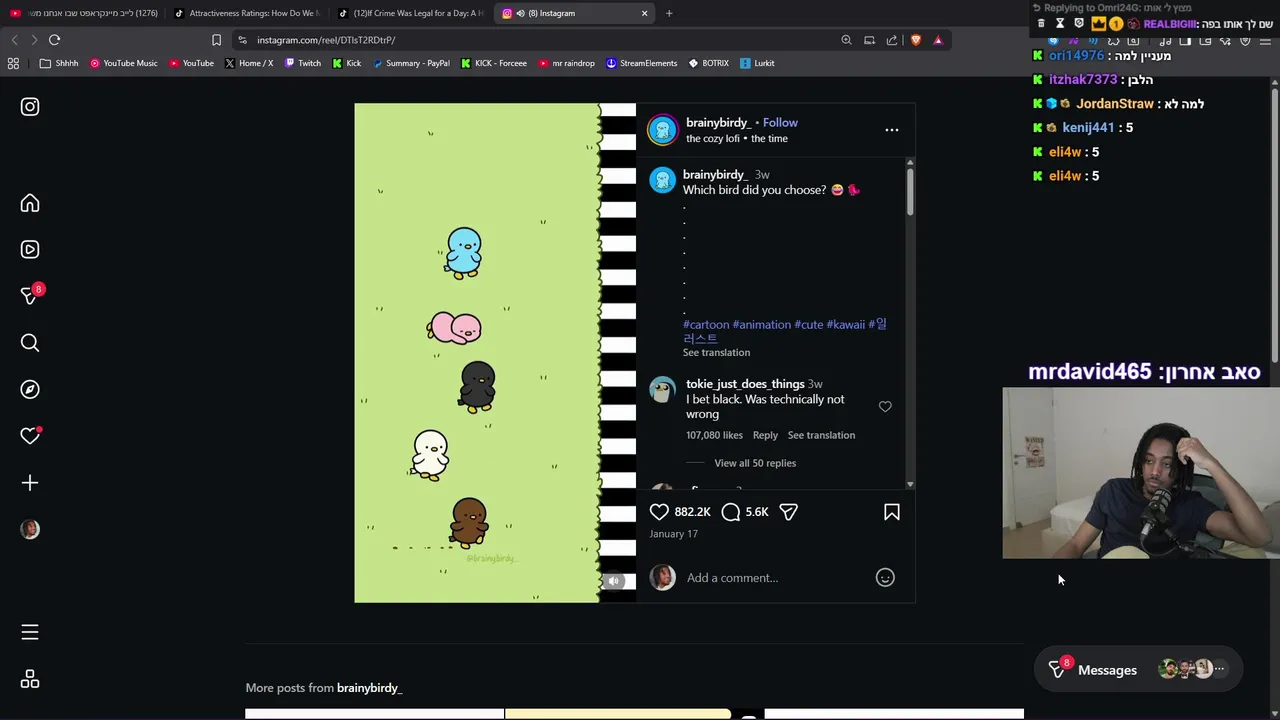Open YouTube Music bookmark
This screenshot has width=1280, height=720.
[x=123, y=63]
